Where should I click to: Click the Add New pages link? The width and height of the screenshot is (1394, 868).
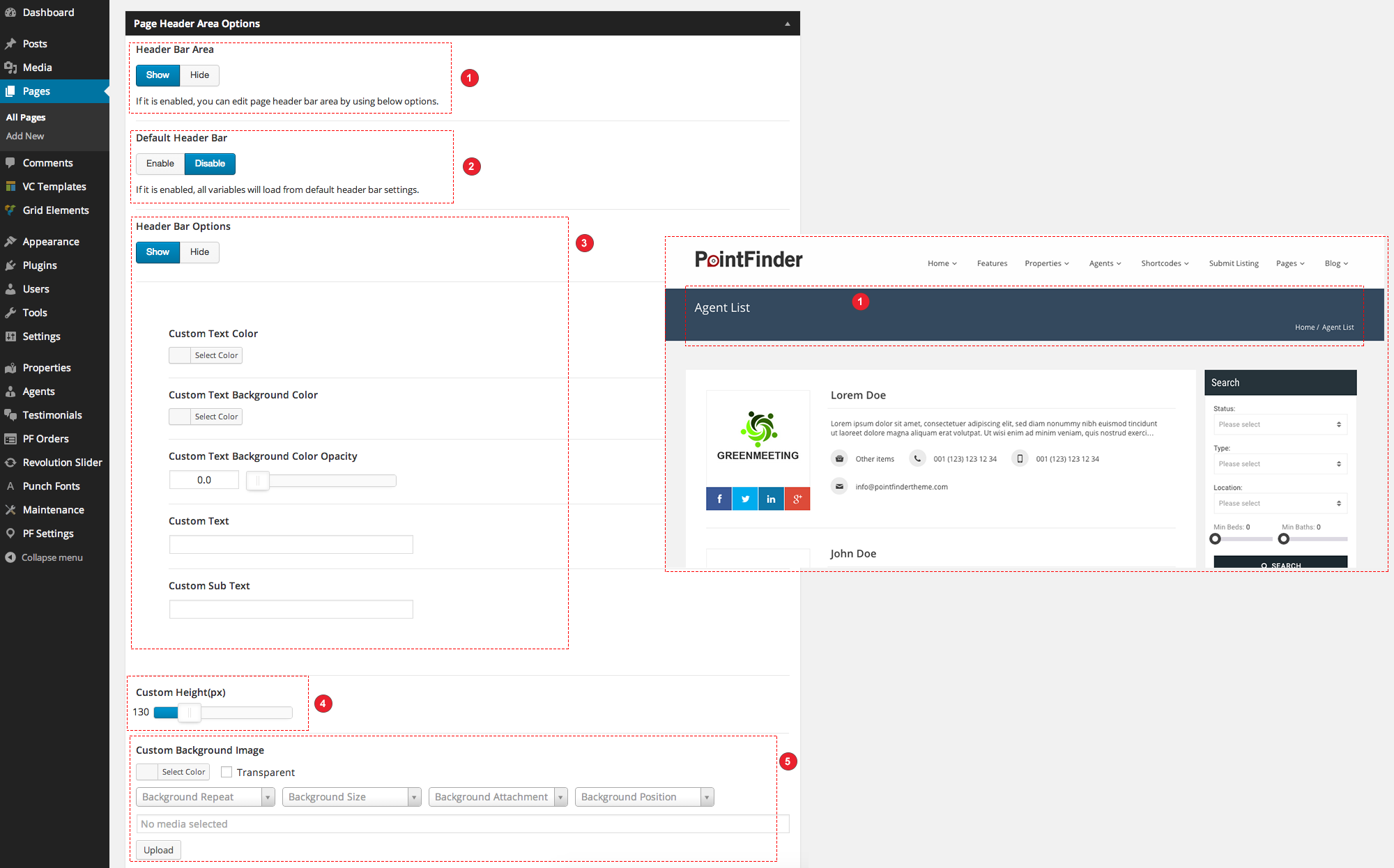pos(25,136)
